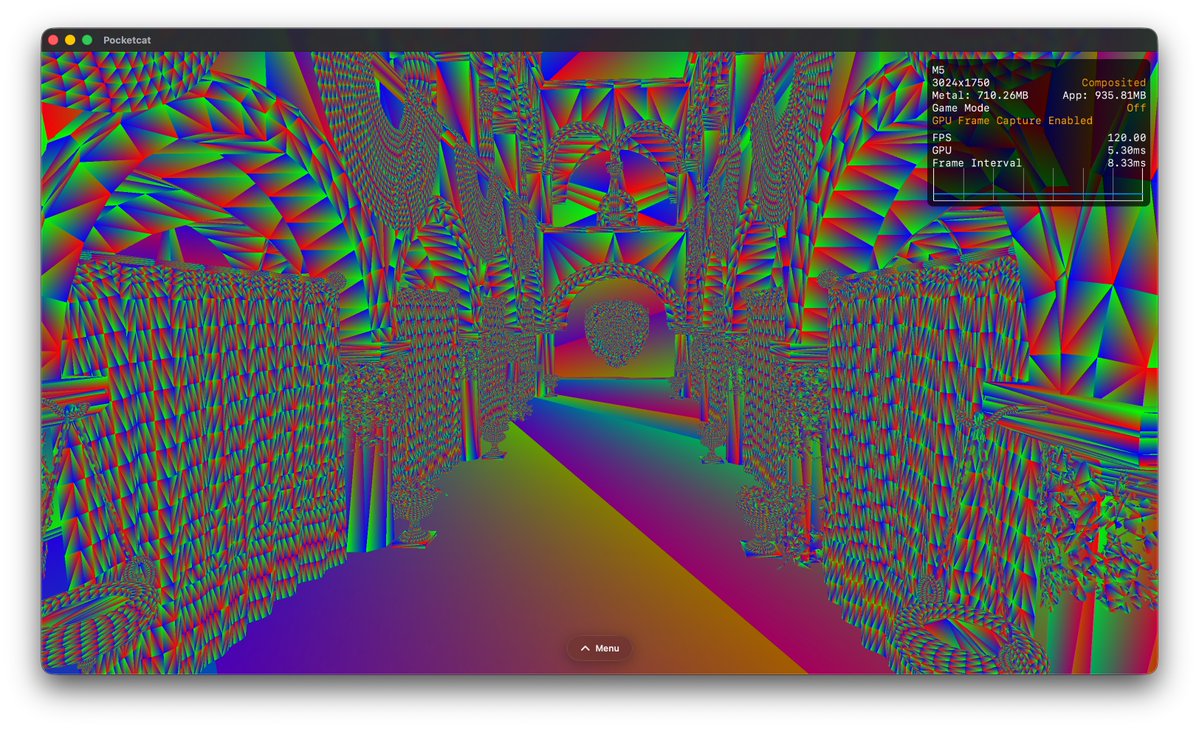Click the resolution text 3024x1750

pos(960,83)
